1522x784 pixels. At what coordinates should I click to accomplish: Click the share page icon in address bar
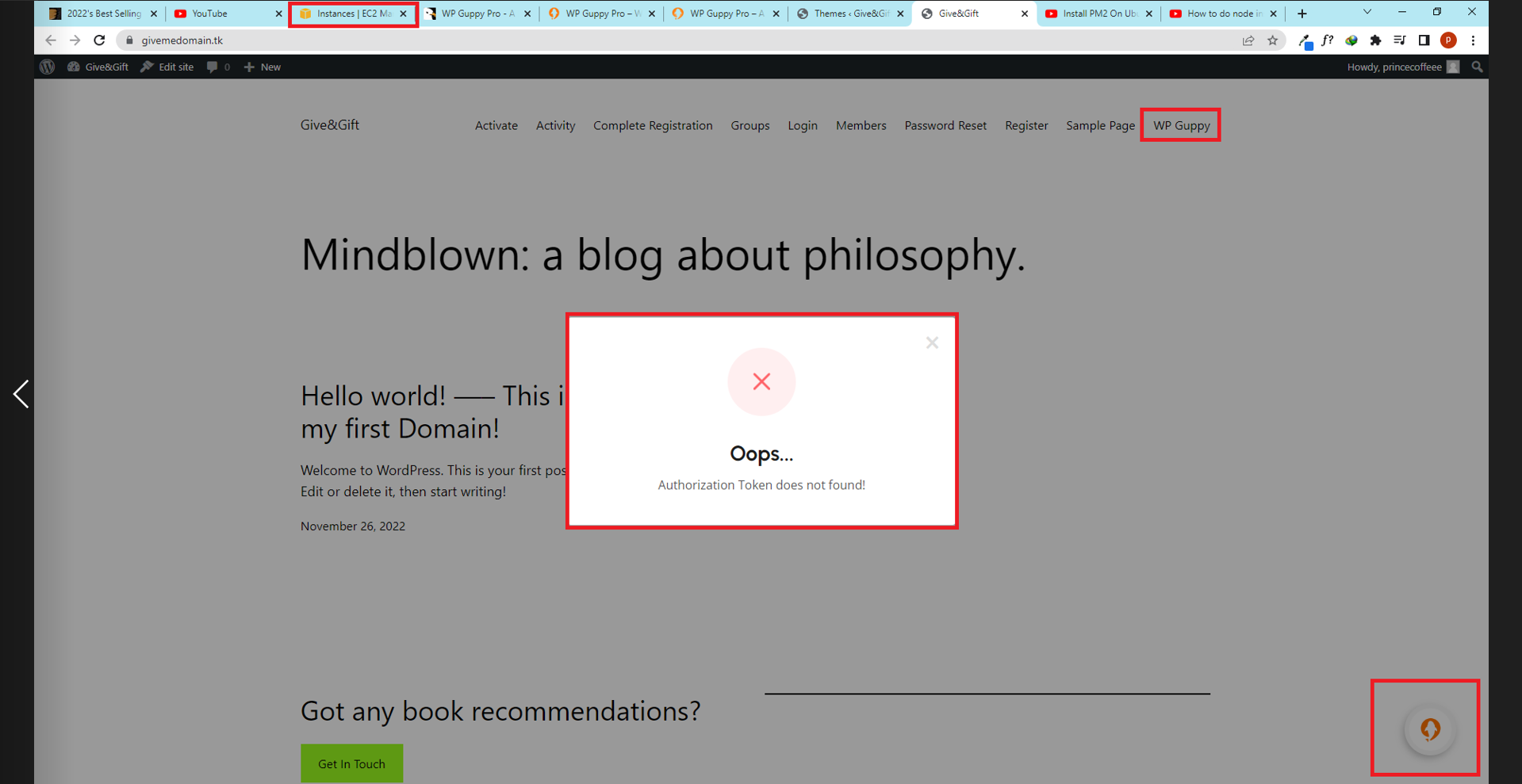click(x=1248, y=40)
